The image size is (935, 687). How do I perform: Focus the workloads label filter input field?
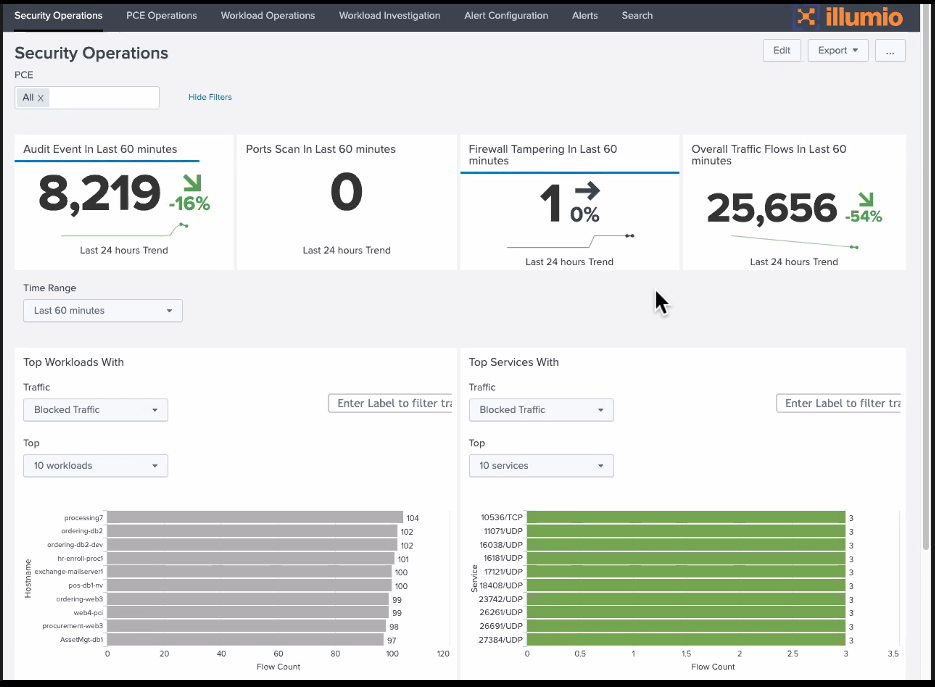391,403
